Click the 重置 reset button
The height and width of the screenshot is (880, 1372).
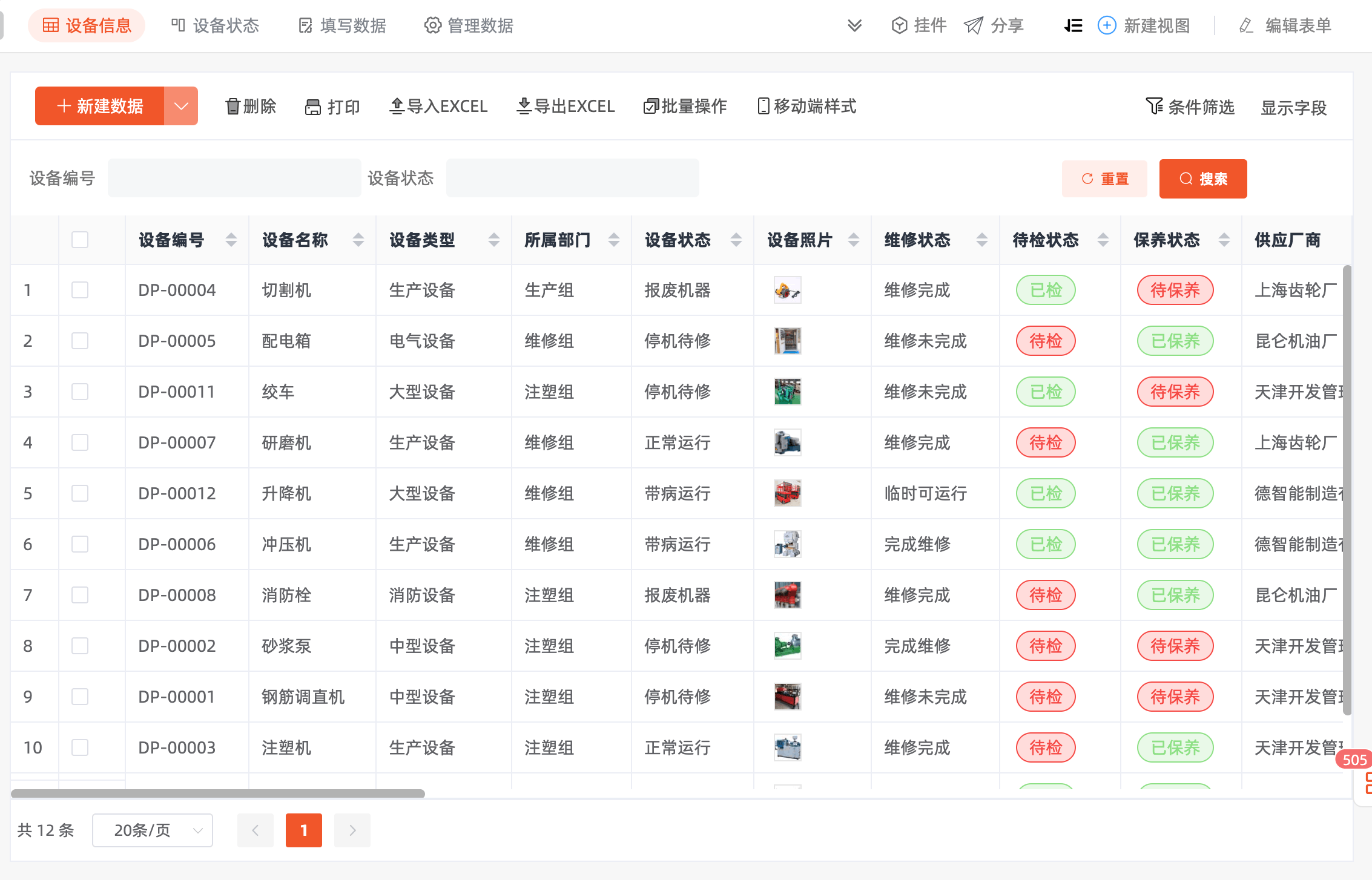1104,179
